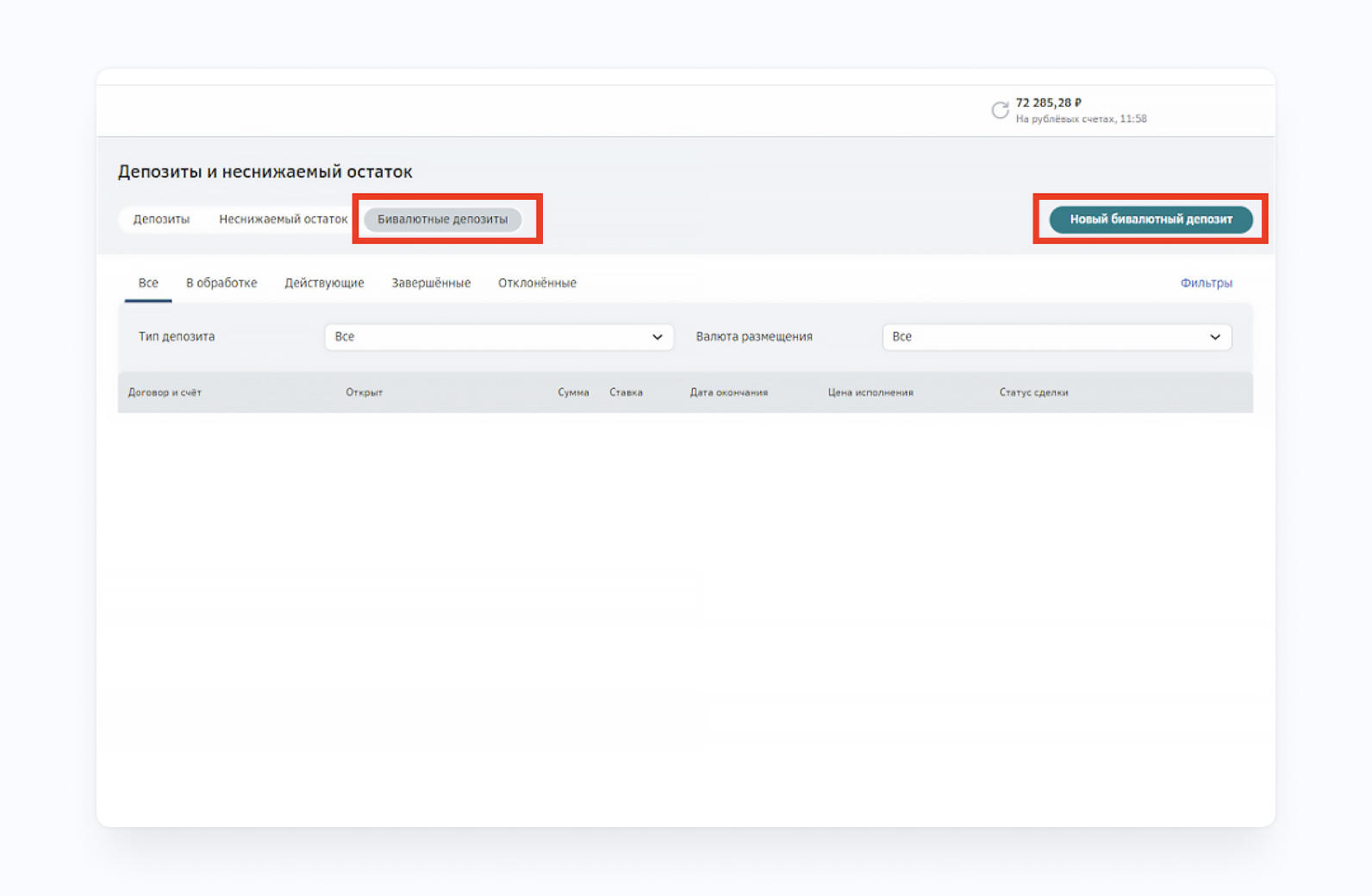This screenshot has height=896, width=1372.
Task: Sort by Дата окончания column
Action: coord(729,393)
